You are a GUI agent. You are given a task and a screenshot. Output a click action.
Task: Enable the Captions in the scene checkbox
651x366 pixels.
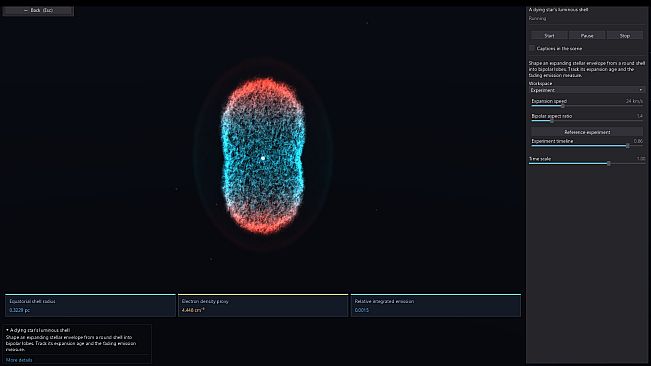tap(532, 49)
